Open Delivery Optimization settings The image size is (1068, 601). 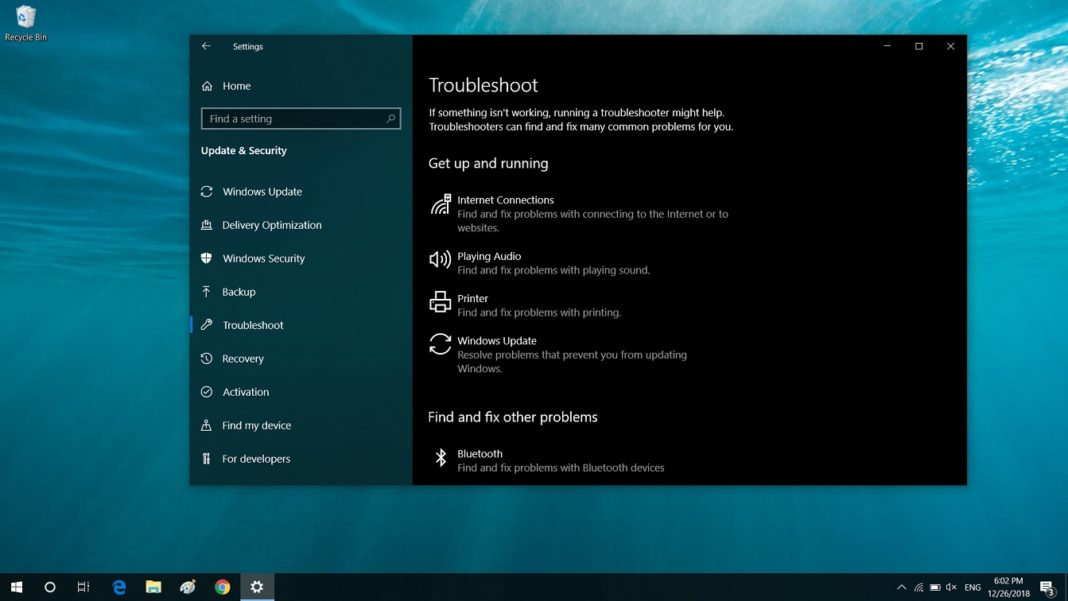[271, 225]
